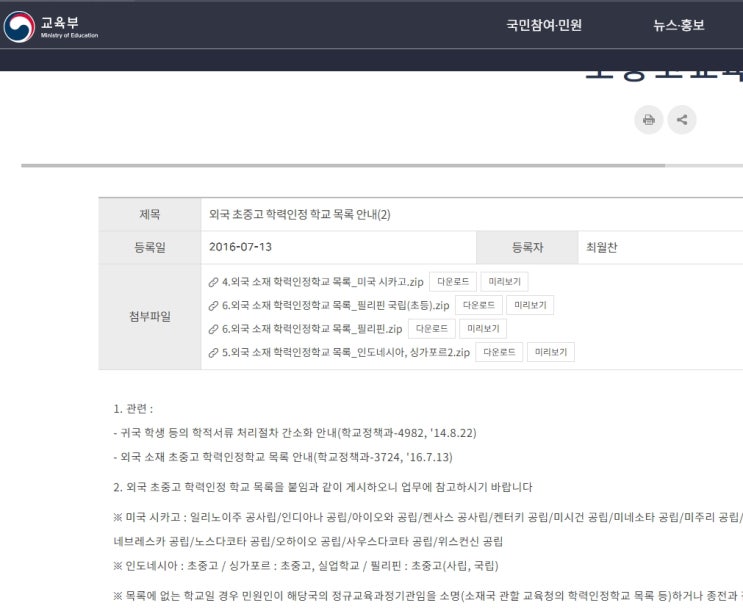Screen dimensions: 743x611
Task: Open the 뉴스·홍보 menu
Action: click(679, 25)
